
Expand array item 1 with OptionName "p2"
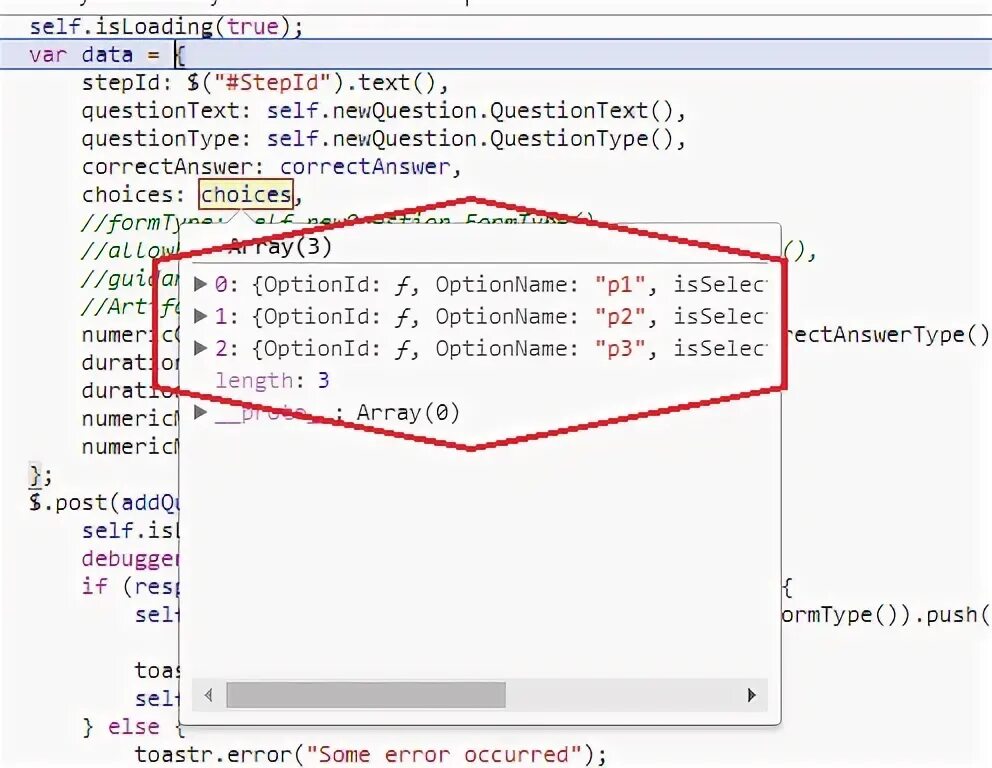tap(201, 316)
